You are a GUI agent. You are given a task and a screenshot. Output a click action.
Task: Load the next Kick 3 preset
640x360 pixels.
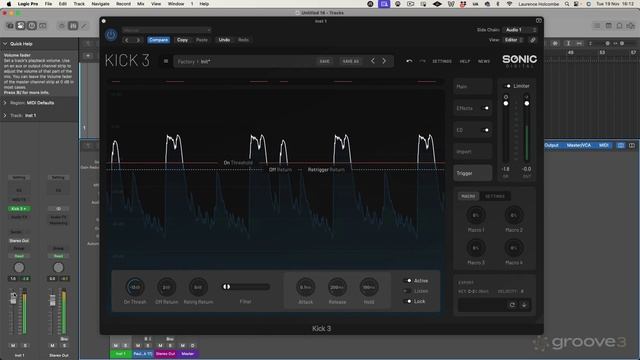[384, 61]
